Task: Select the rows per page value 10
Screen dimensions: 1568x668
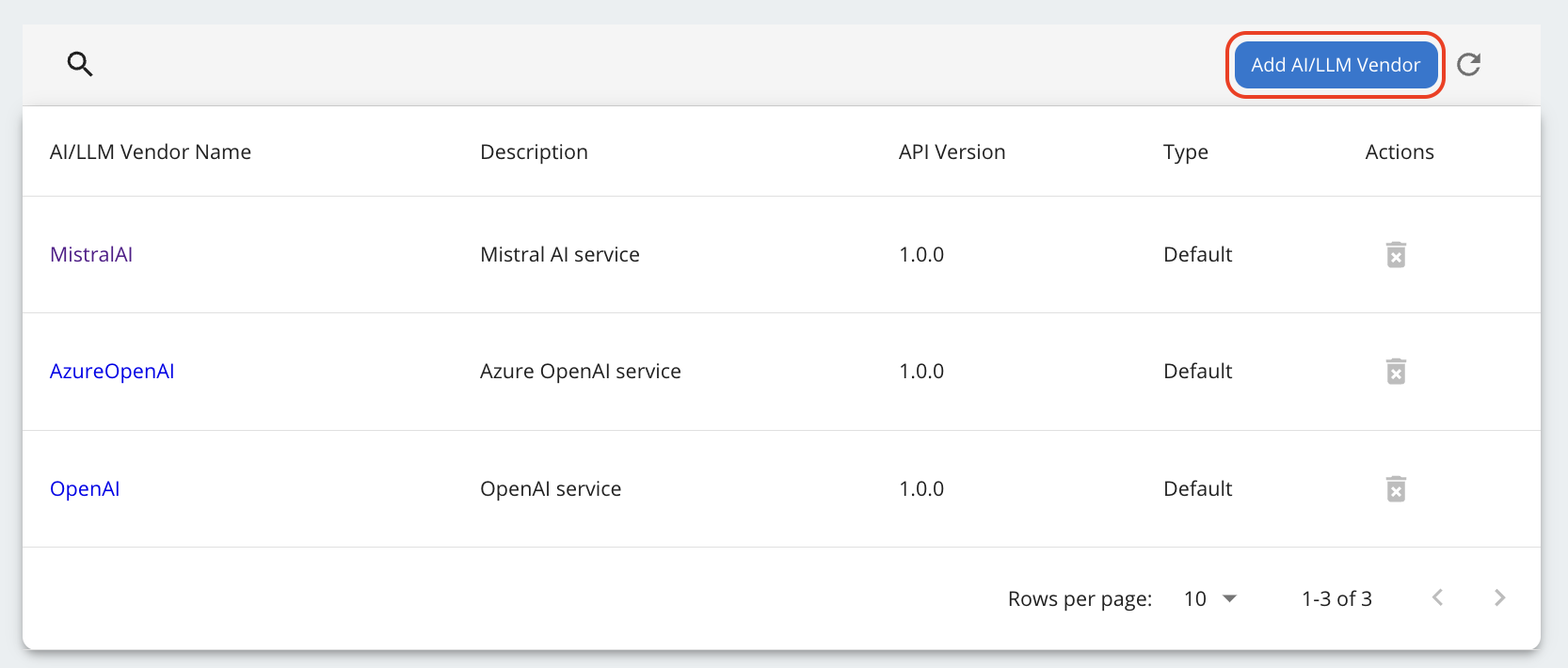Action: [1195, 598]
